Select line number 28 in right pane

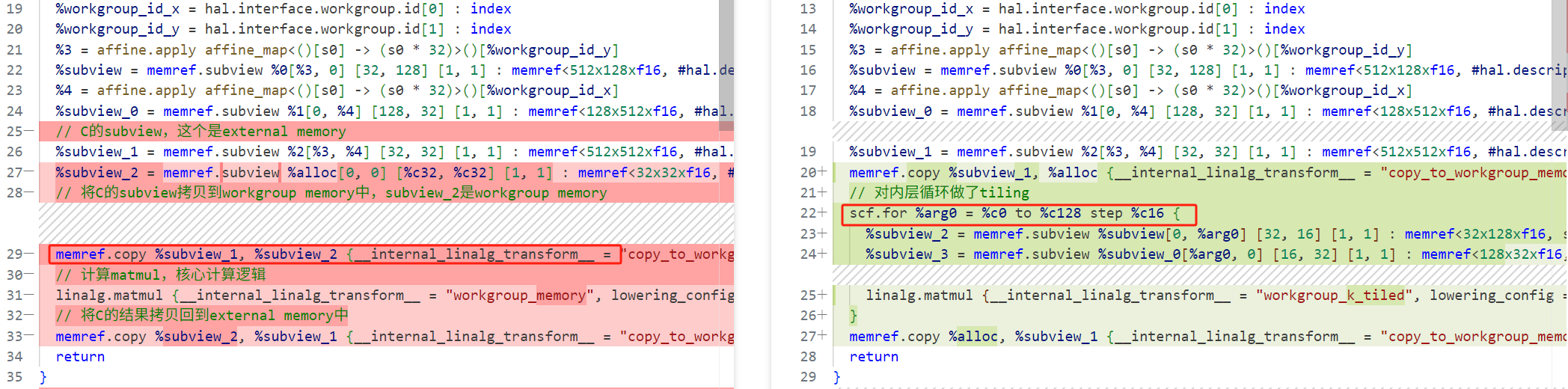point(808,357)
